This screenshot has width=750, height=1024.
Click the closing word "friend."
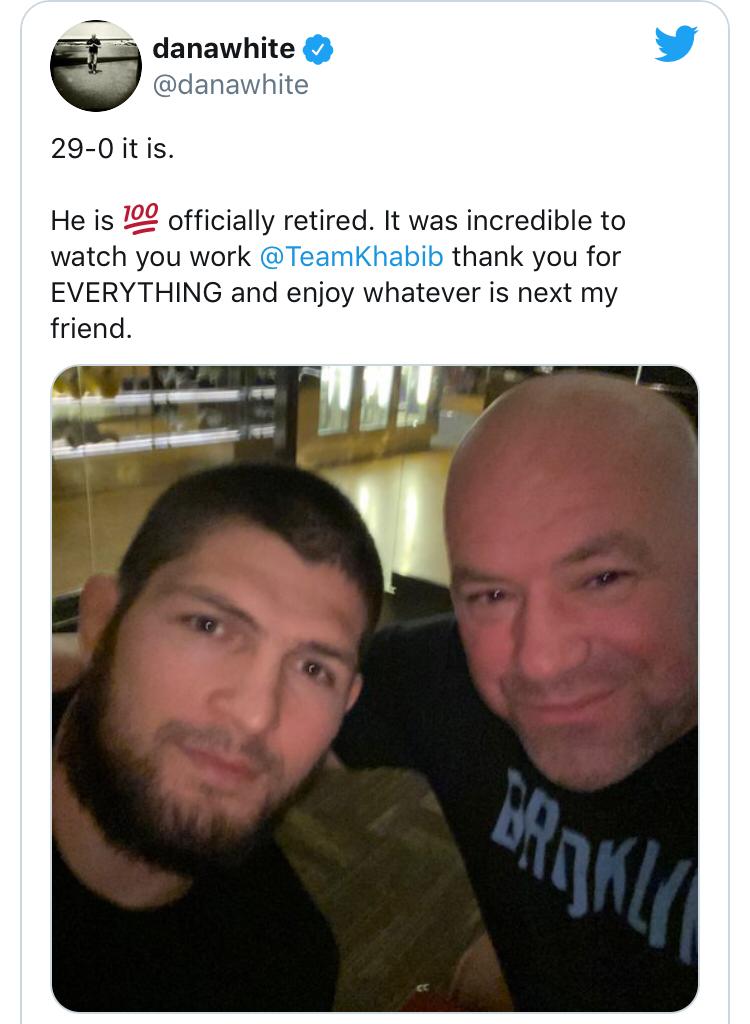pyautogui.click(x=91, y=329)
